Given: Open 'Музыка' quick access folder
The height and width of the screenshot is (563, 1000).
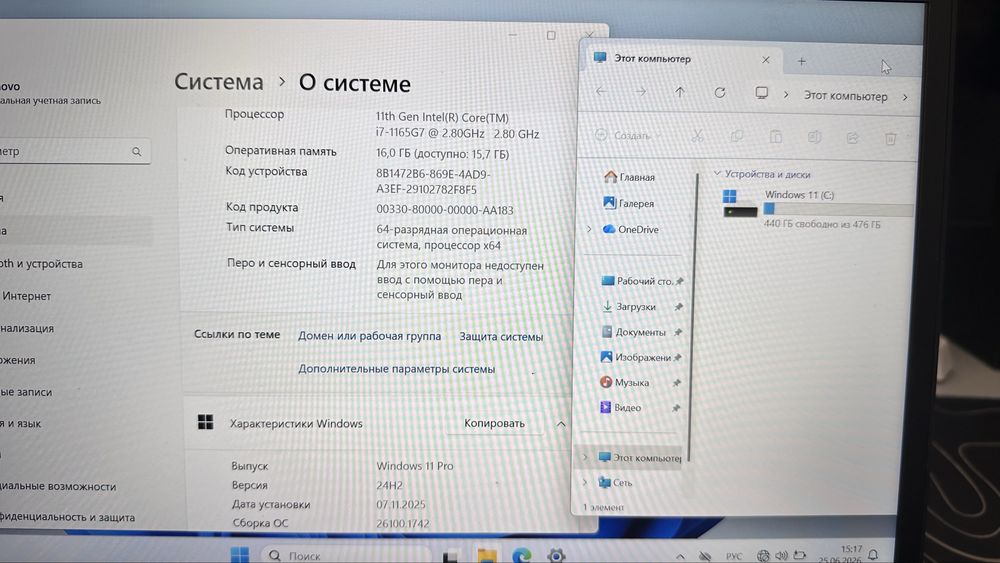Looking at the screenshot, I should point(625,382).
